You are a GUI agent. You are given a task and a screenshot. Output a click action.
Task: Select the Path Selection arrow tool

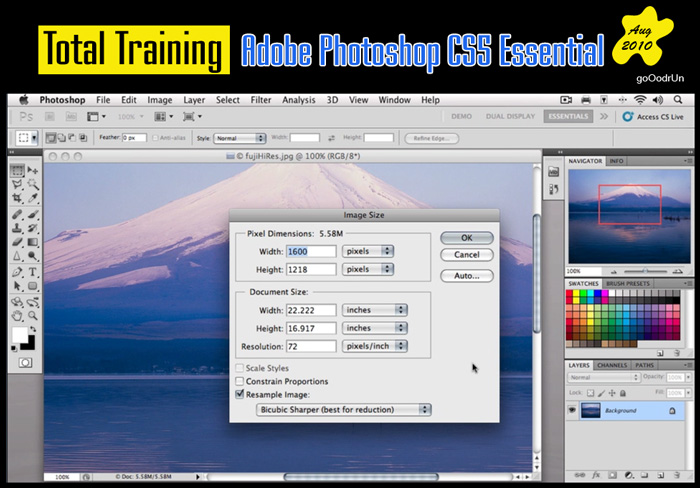point(17,286)
